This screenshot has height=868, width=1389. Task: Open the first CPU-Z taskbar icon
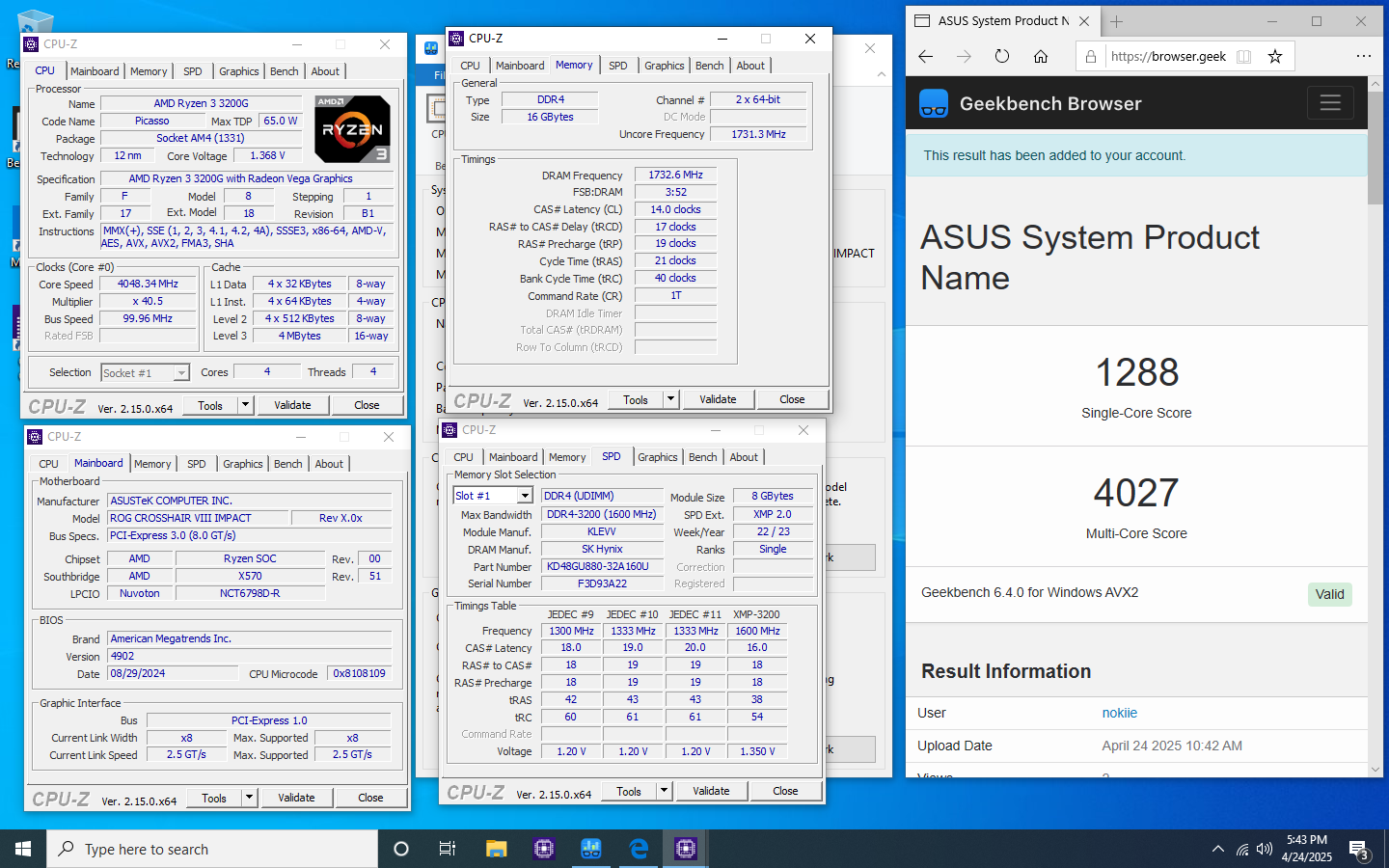tap(544, 849)
